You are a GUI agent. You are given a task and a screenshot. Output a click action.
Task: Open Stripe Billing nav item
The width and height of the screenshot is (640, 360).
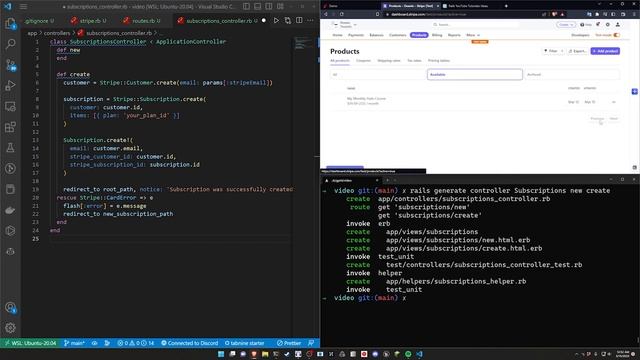pos(437,35)
